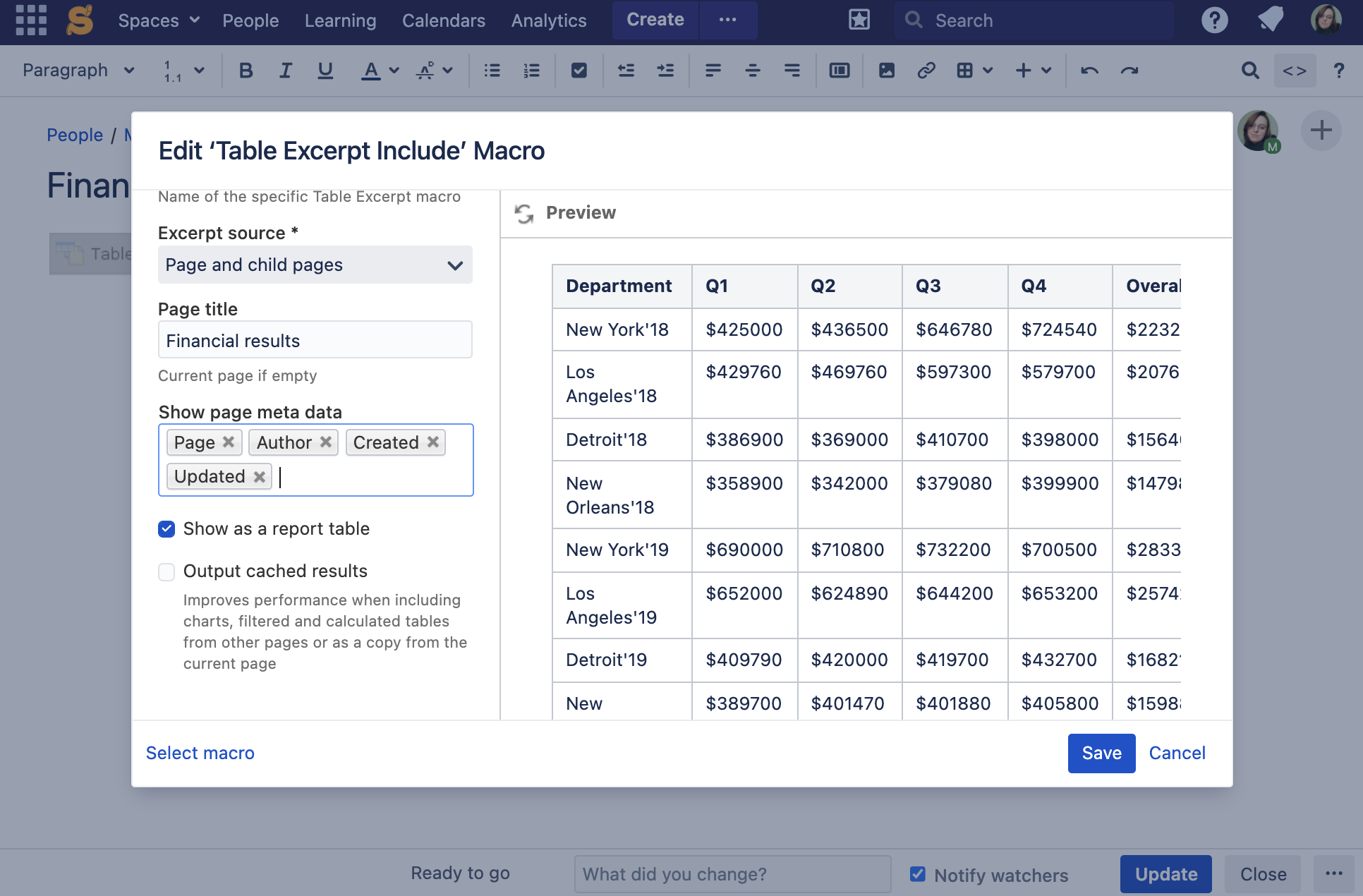Screen dimensions: 1363x896
Task: Click the insert link icon
Action: 926,71
